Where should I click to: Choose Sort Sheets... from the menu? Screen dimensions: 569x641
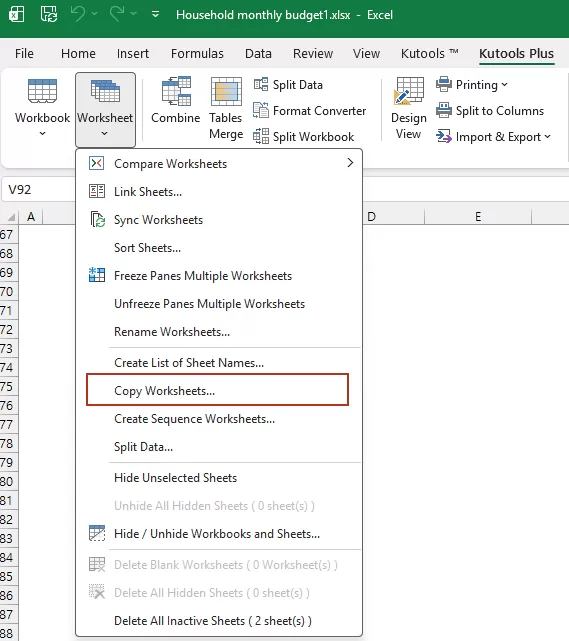click(219, 248)
